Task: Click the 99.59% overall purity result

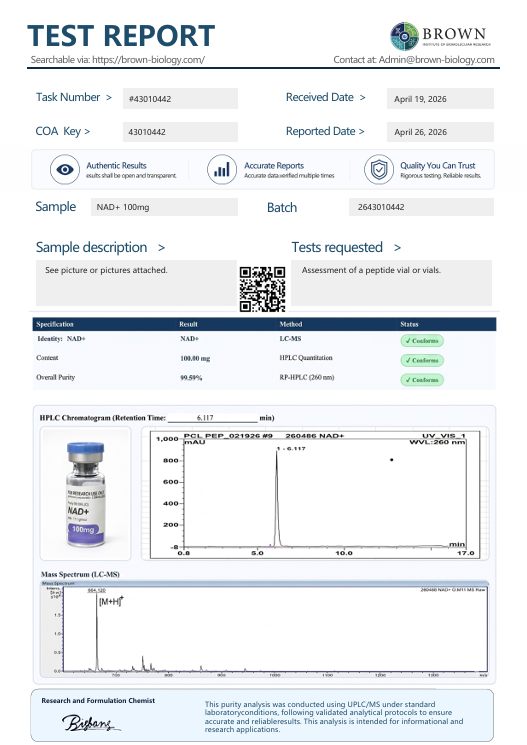Action: pos(191,378)
